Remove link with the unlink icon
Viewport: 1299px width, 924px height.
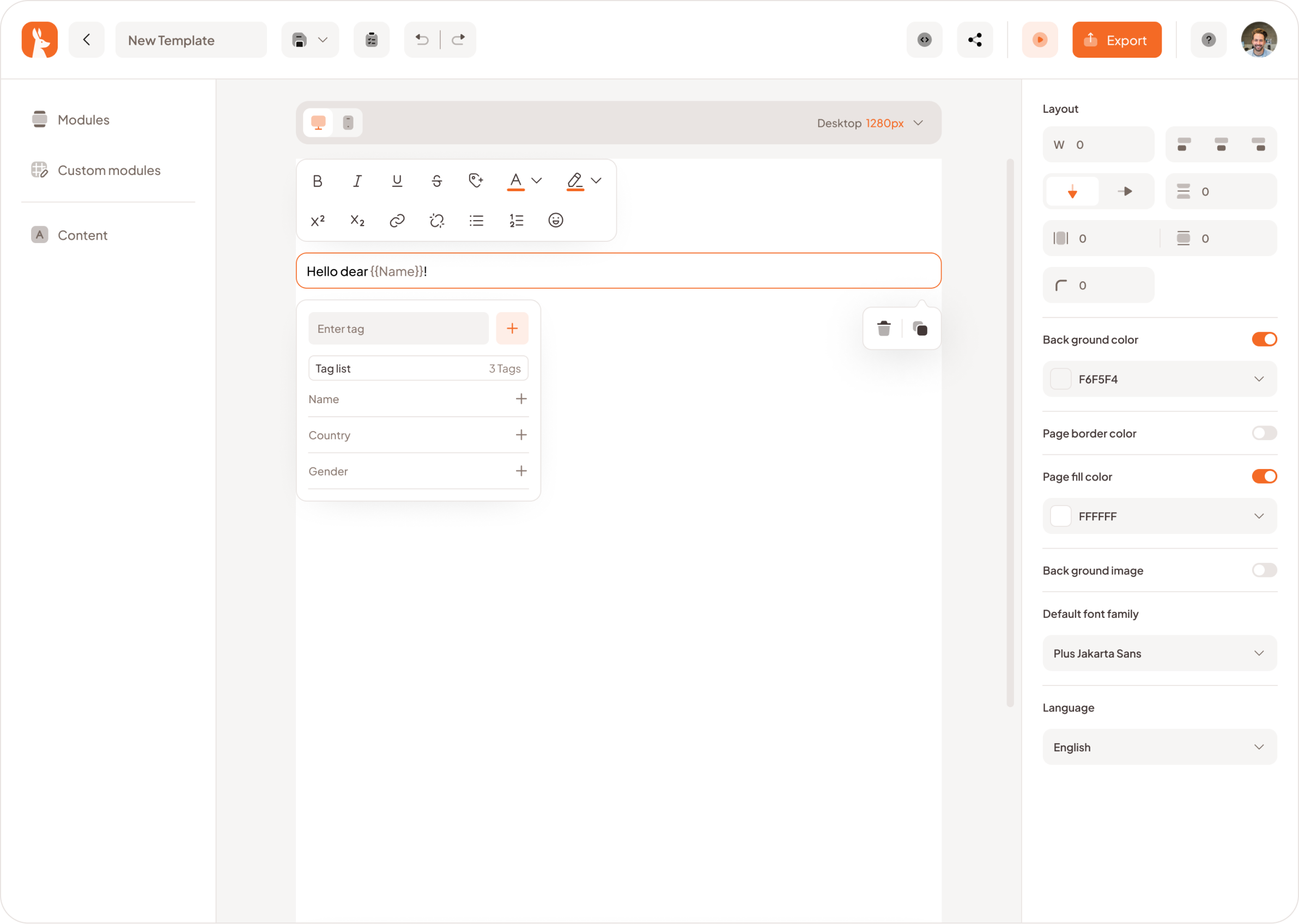(x=437, y=221)
